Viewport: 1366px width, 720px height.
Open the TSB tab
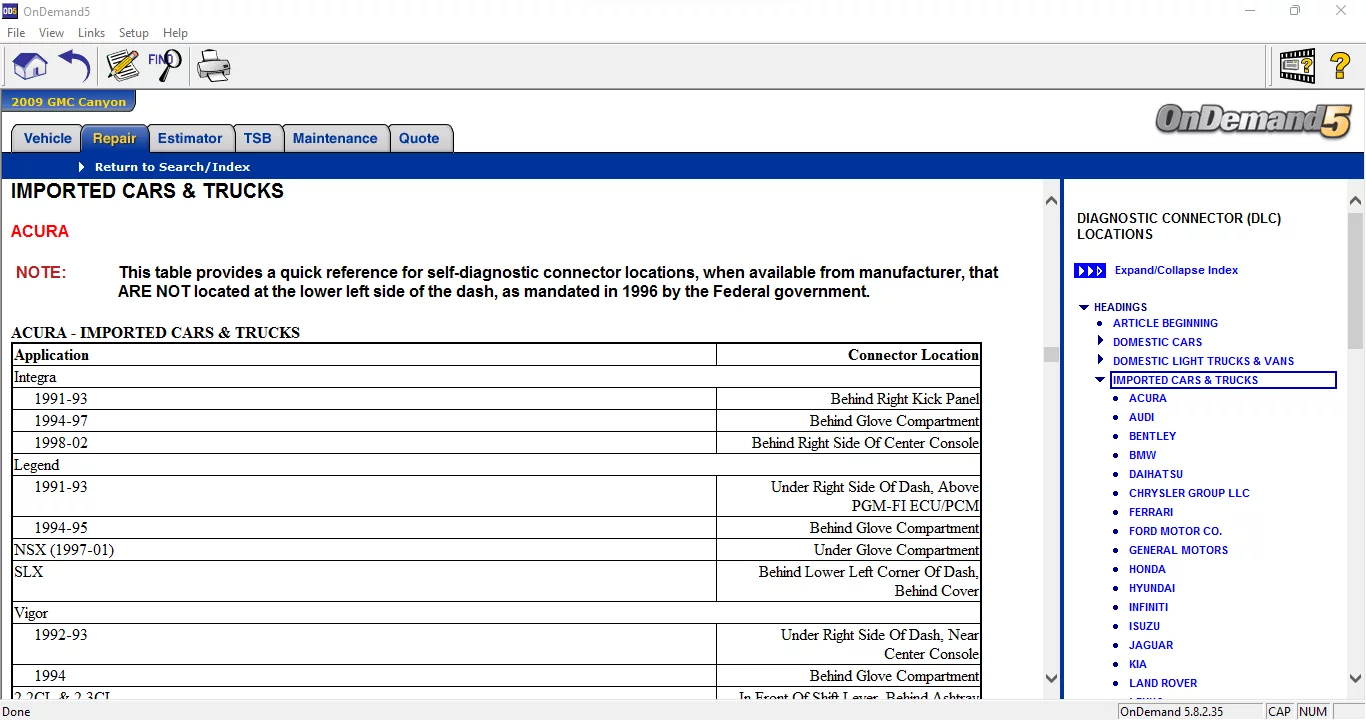pos(257,139)
